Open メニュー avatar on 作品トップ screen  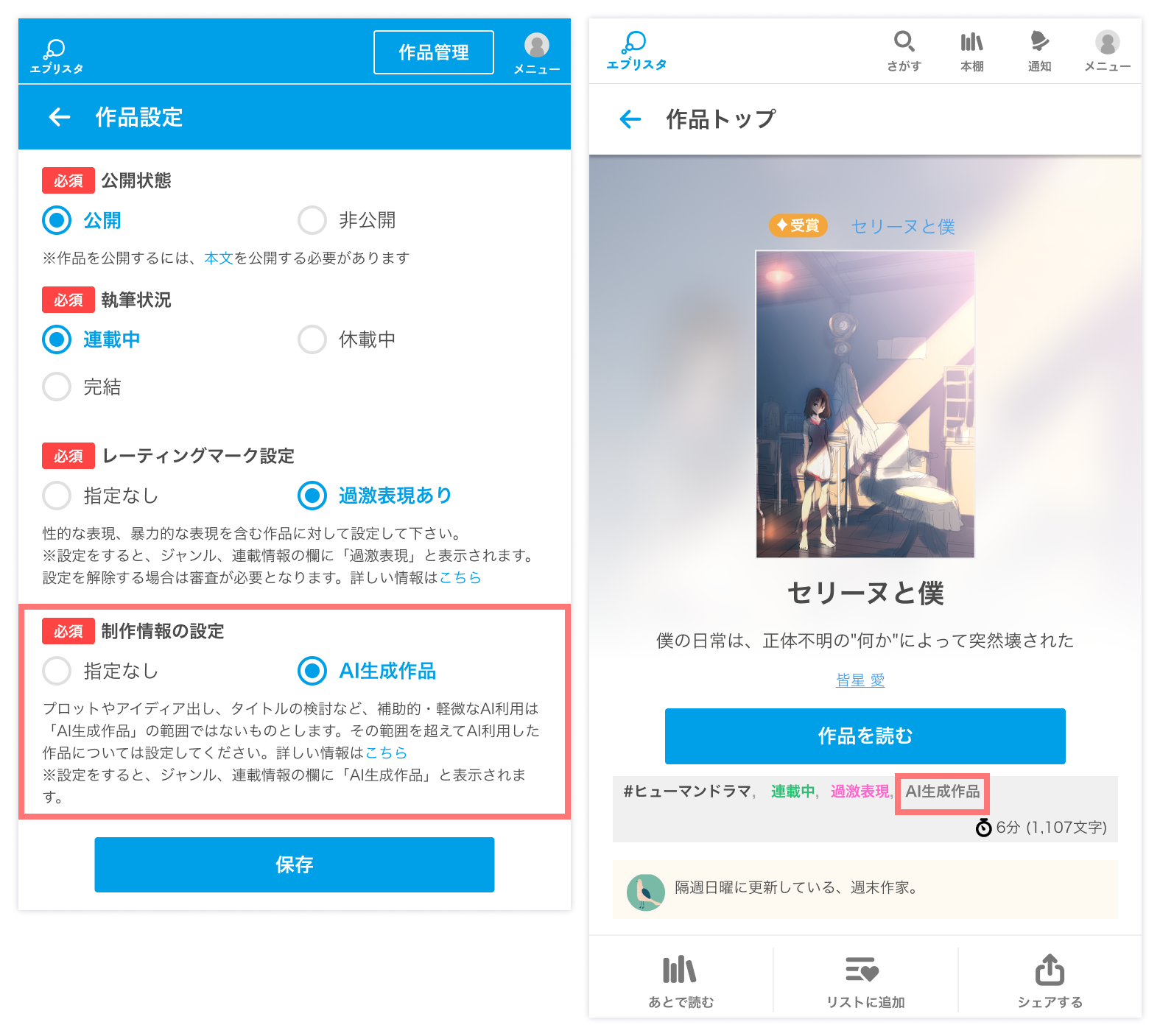(1107, 51)
